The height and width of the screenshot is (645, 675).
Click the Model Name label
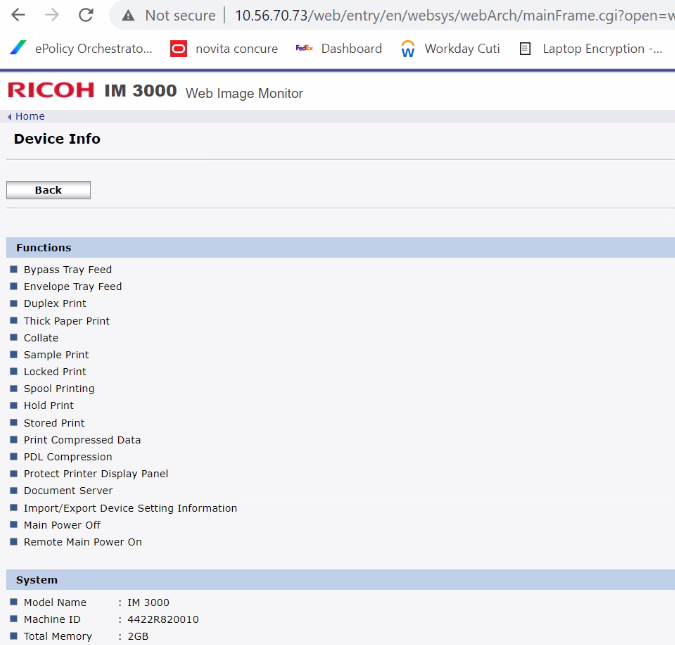click(x=55, y=602)
